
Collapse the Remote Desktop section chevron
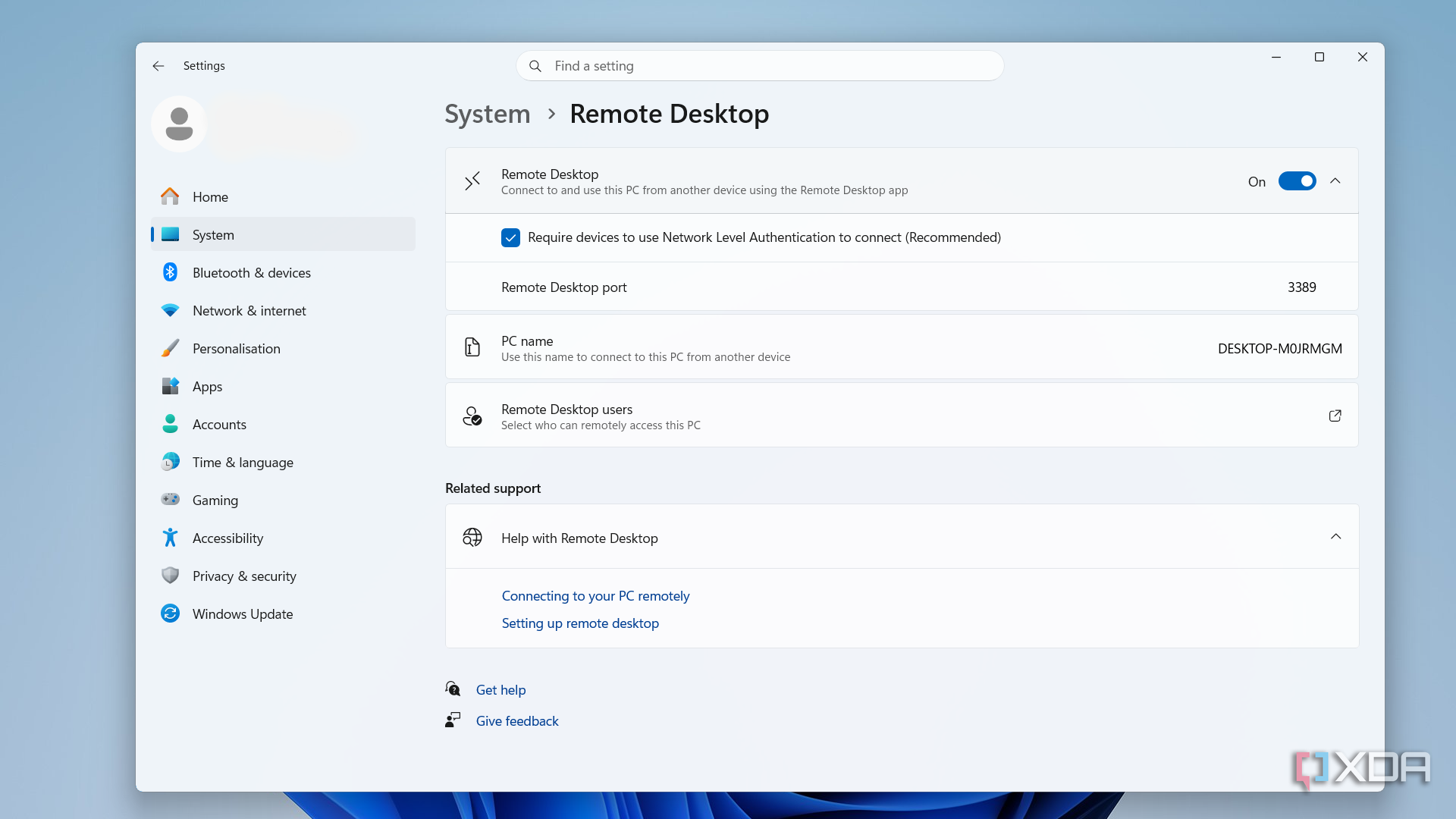coord(1335,181)
